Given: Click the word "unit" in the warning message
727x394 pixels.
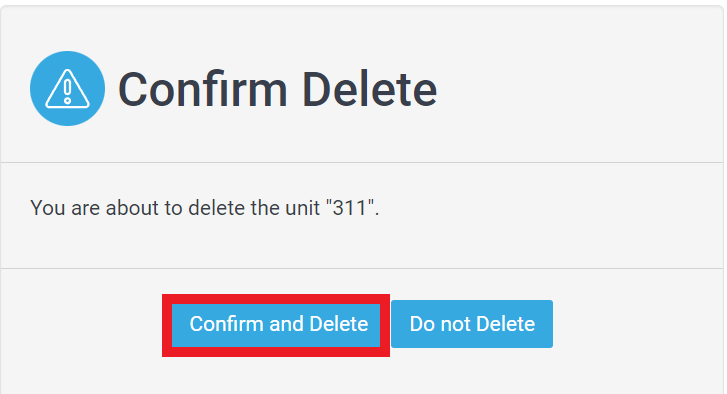Looking at the screenshot, I should [302, 208].
